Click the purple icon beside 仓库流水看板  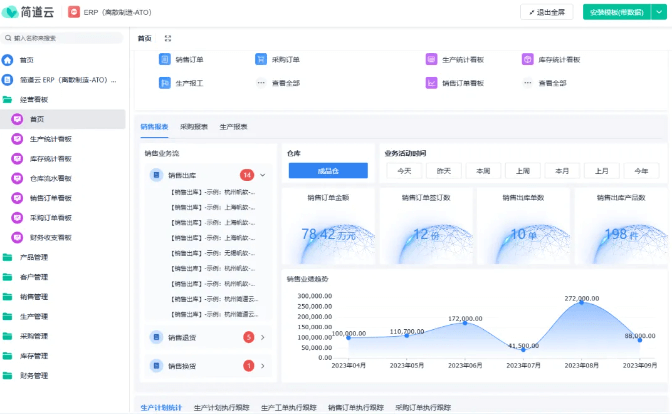coord(17,178)
